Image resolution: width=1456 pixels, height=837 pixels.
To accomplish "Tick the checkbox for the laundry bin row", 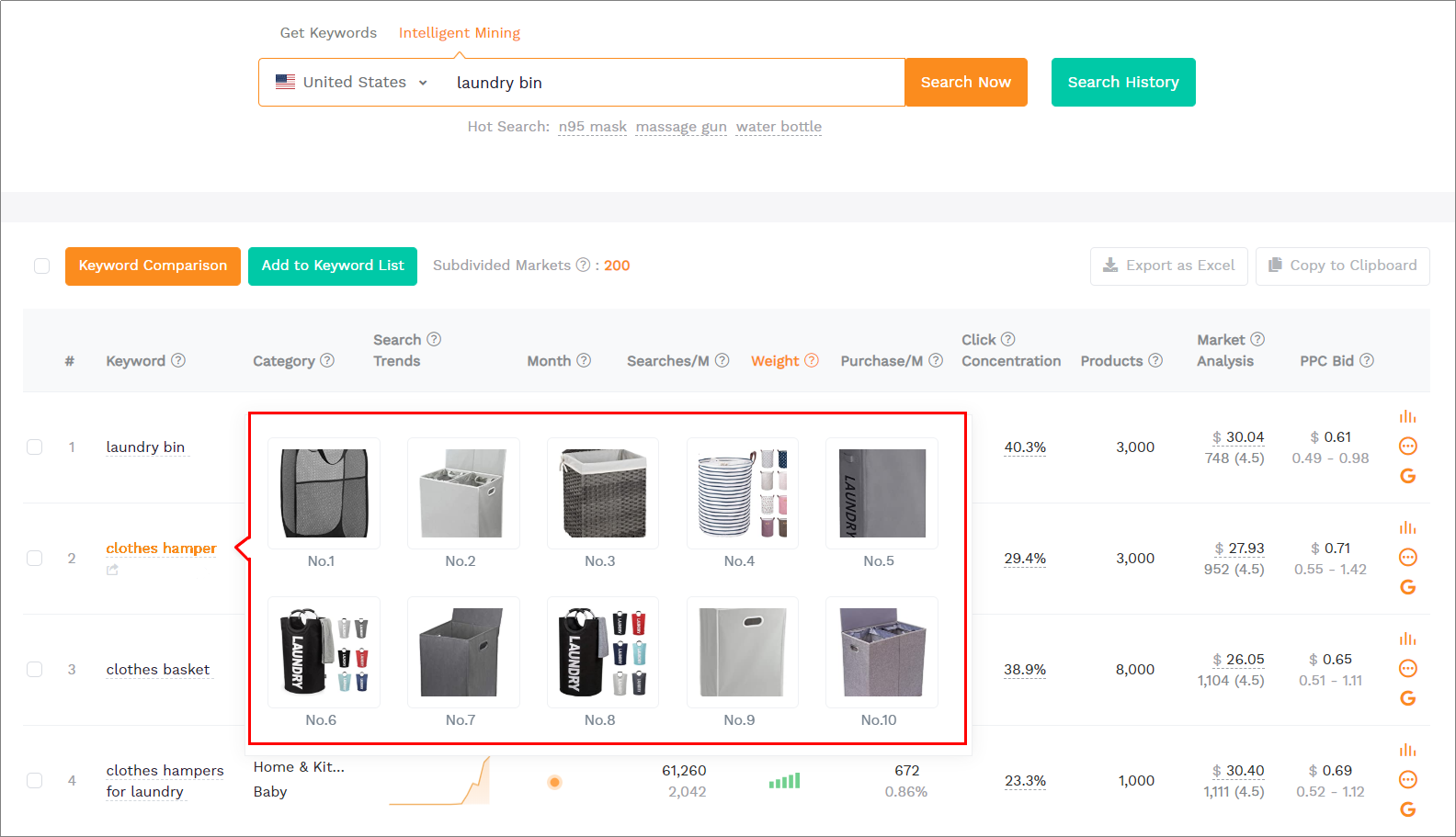I will coord(35,447).
